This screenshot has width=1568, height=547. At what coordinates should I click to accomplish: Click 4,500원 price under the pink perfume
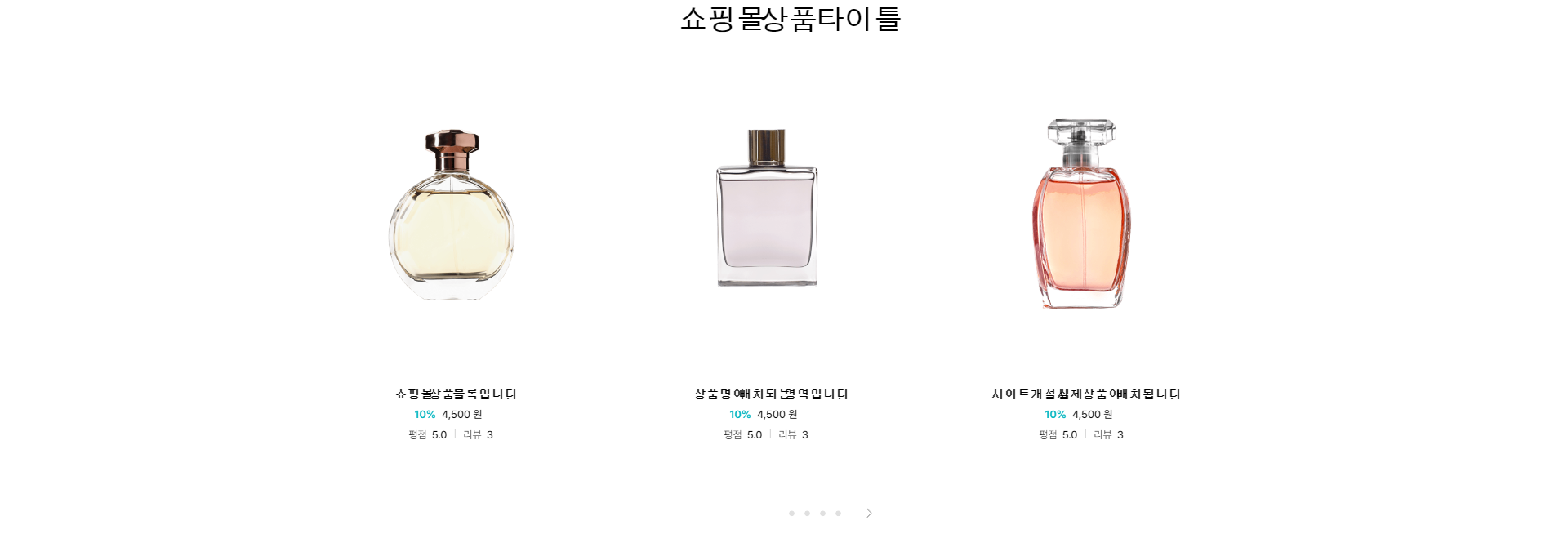(1092, 415)
